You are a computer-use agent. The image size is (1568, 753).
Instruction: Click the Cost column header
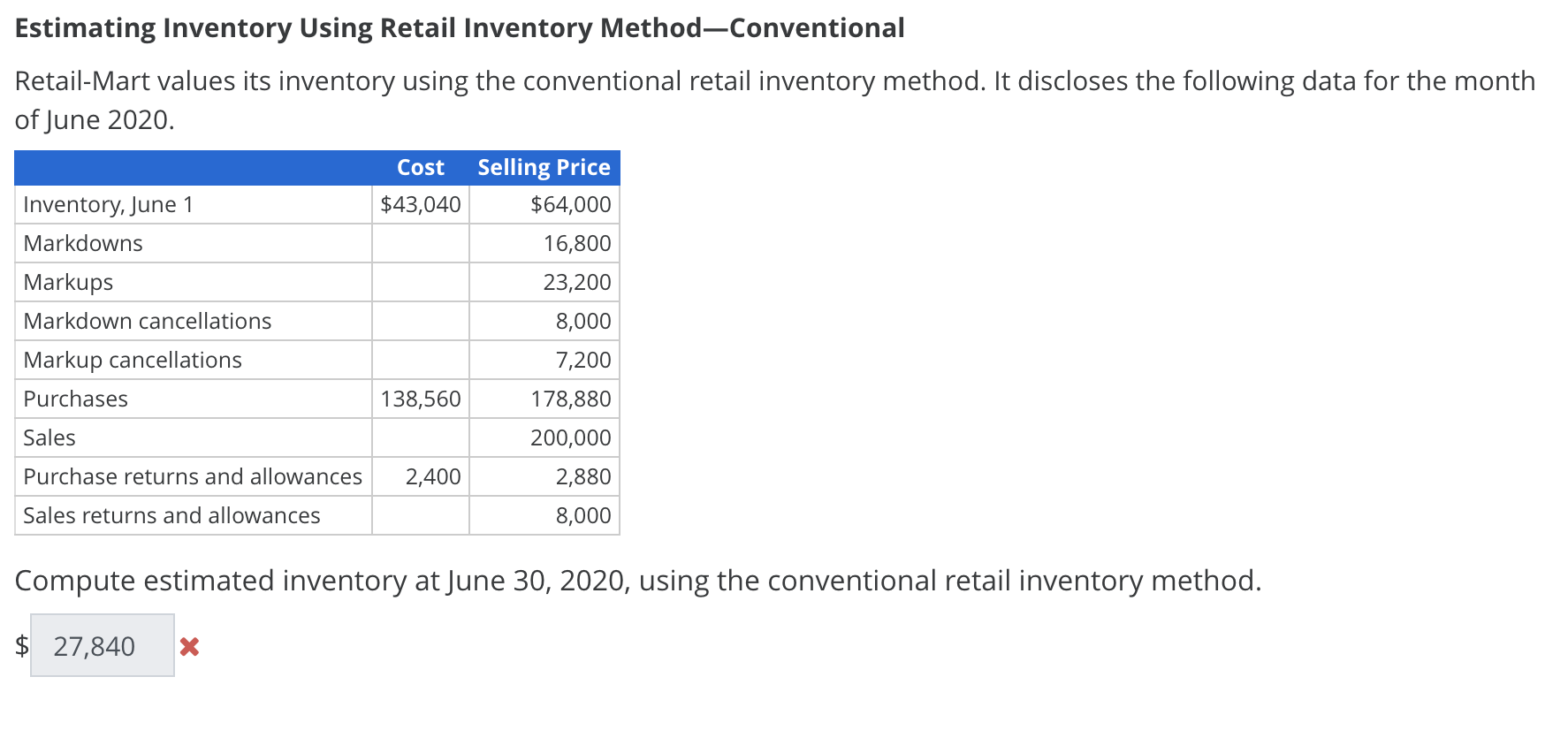pos(420,167)
